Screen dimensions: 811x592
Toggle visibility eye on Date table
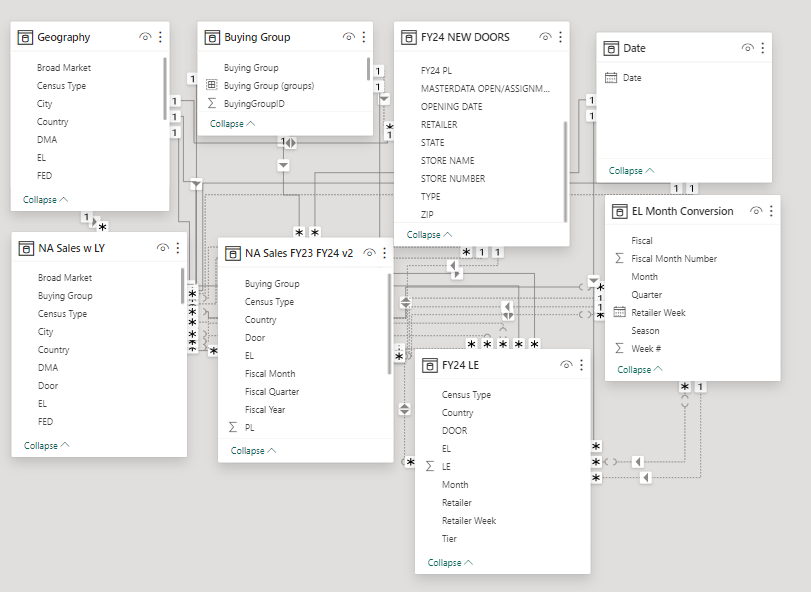[748, 48]
